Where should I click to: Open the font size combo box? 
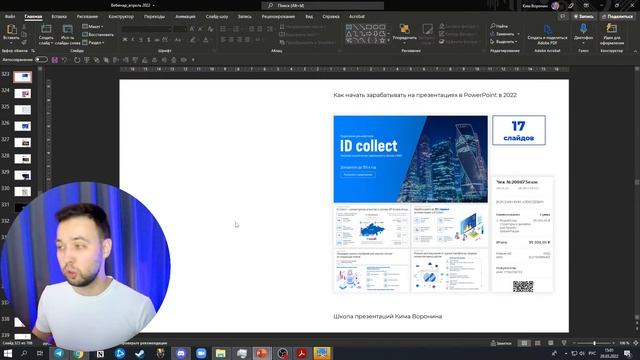tap(180, 29)
